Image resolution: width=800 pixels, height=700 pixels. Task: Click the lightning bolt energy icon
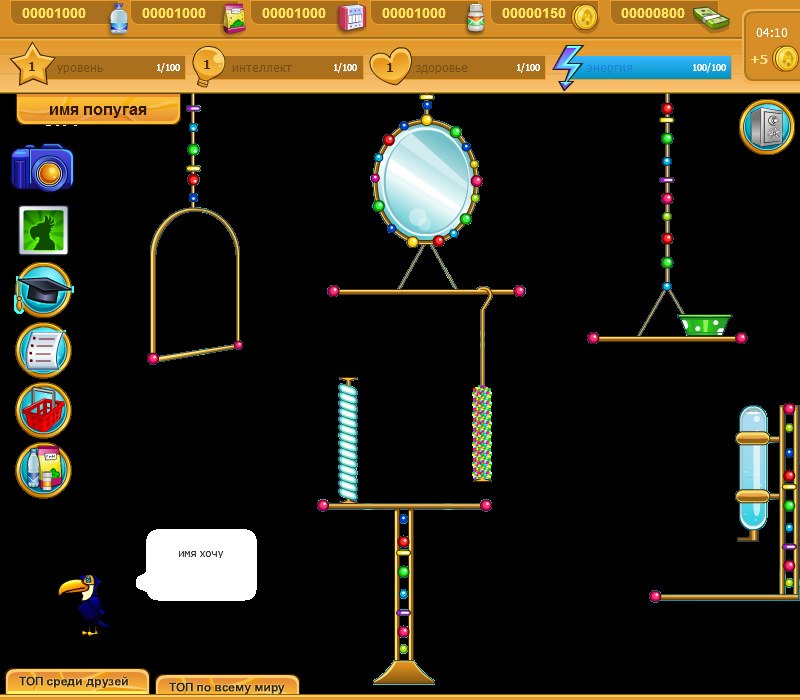(x=568, y=67)
